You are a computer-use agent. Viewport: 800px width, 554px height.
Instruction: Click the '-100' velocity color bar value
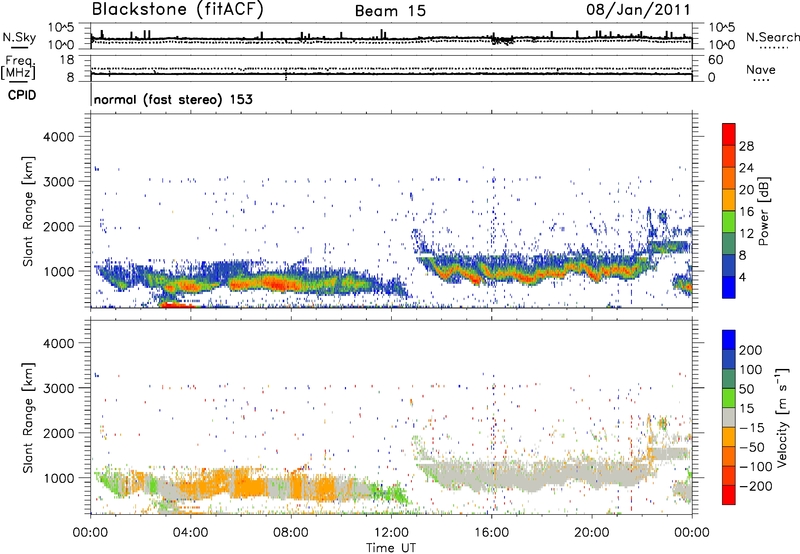[x=756, y=466]
